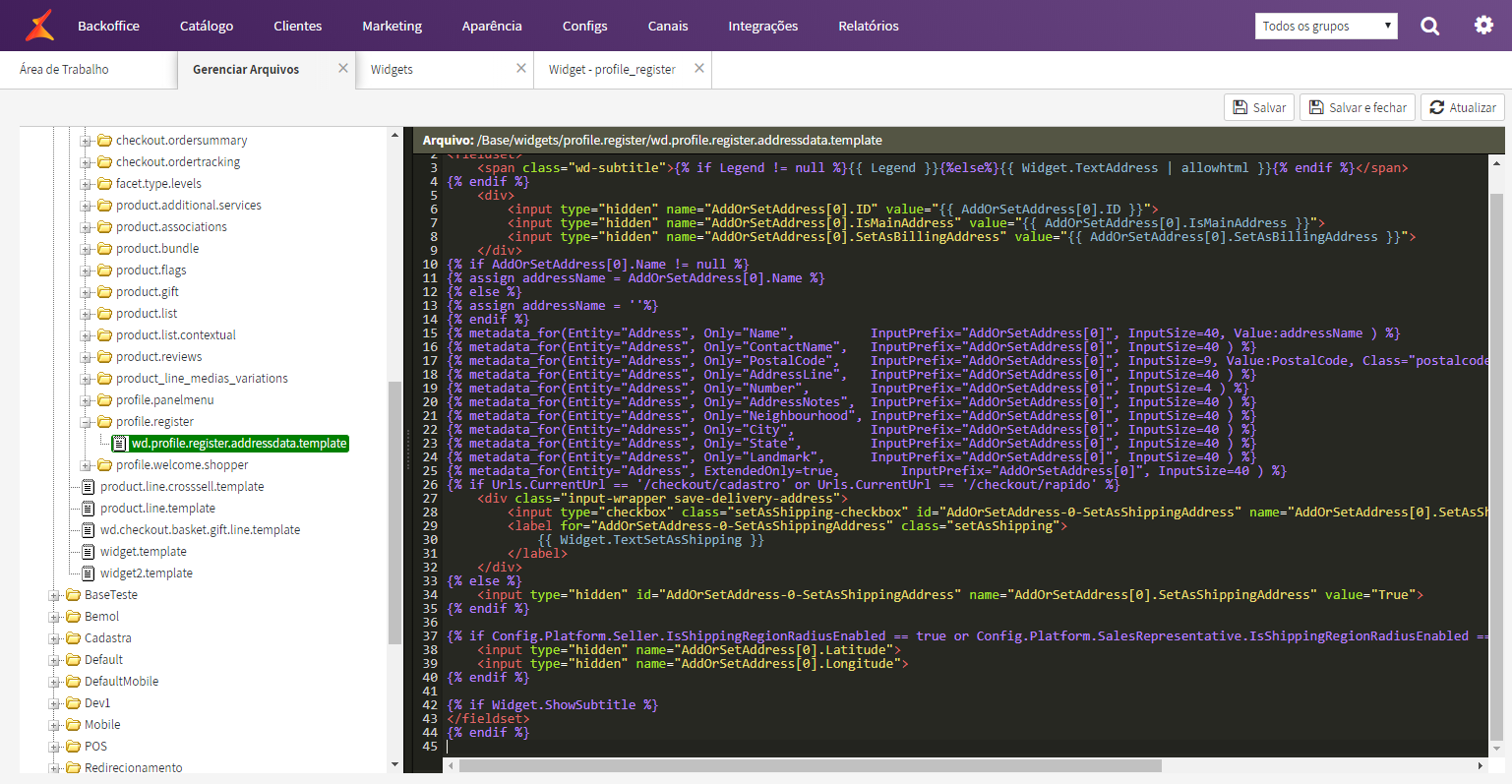Open the Todos os grupos dropdown
Image resolution: width=1512 pixels, height=784 pixels.
tap(1326, 26)
